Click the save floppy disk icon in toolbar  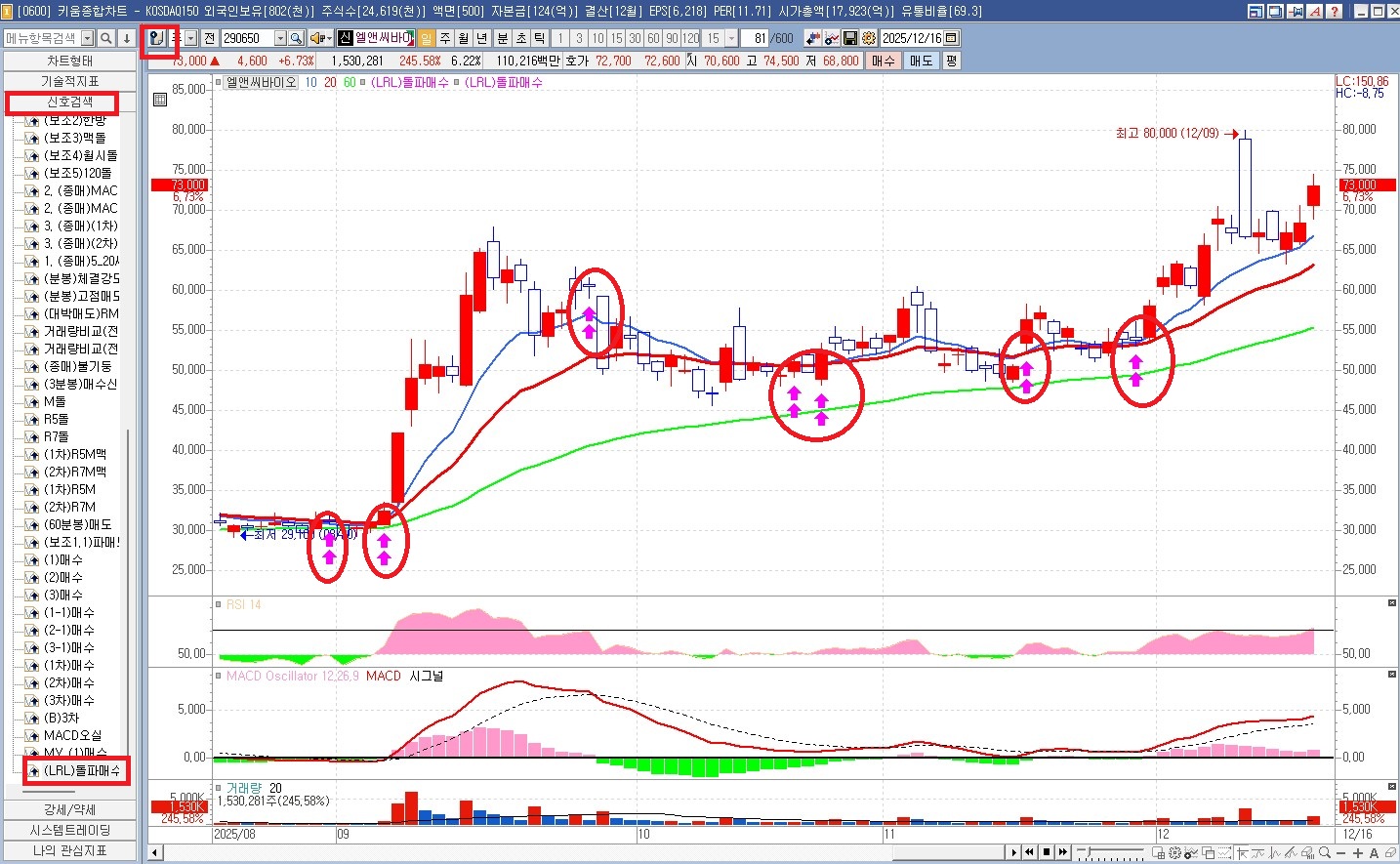tap(849, 38)
